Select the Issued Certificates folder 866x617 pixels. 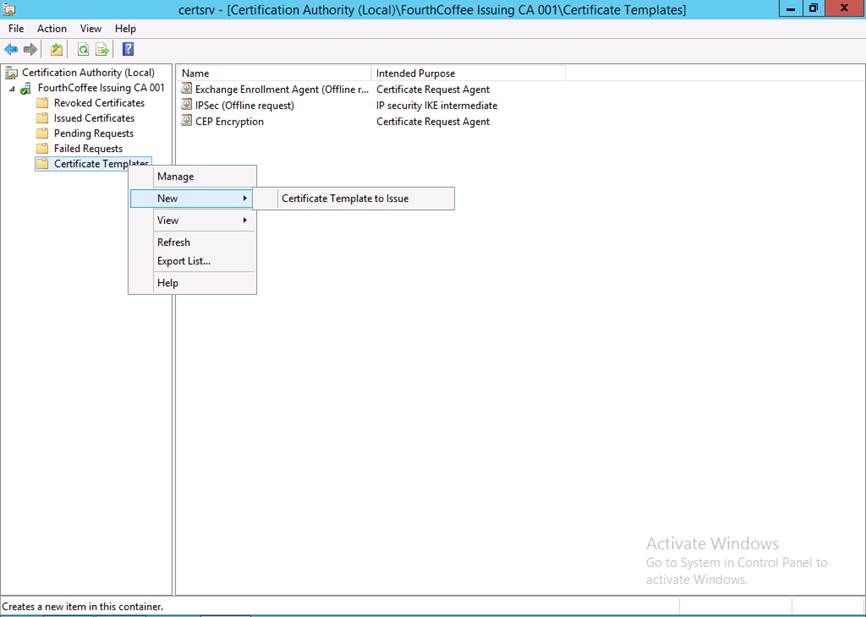click(93, 118)
